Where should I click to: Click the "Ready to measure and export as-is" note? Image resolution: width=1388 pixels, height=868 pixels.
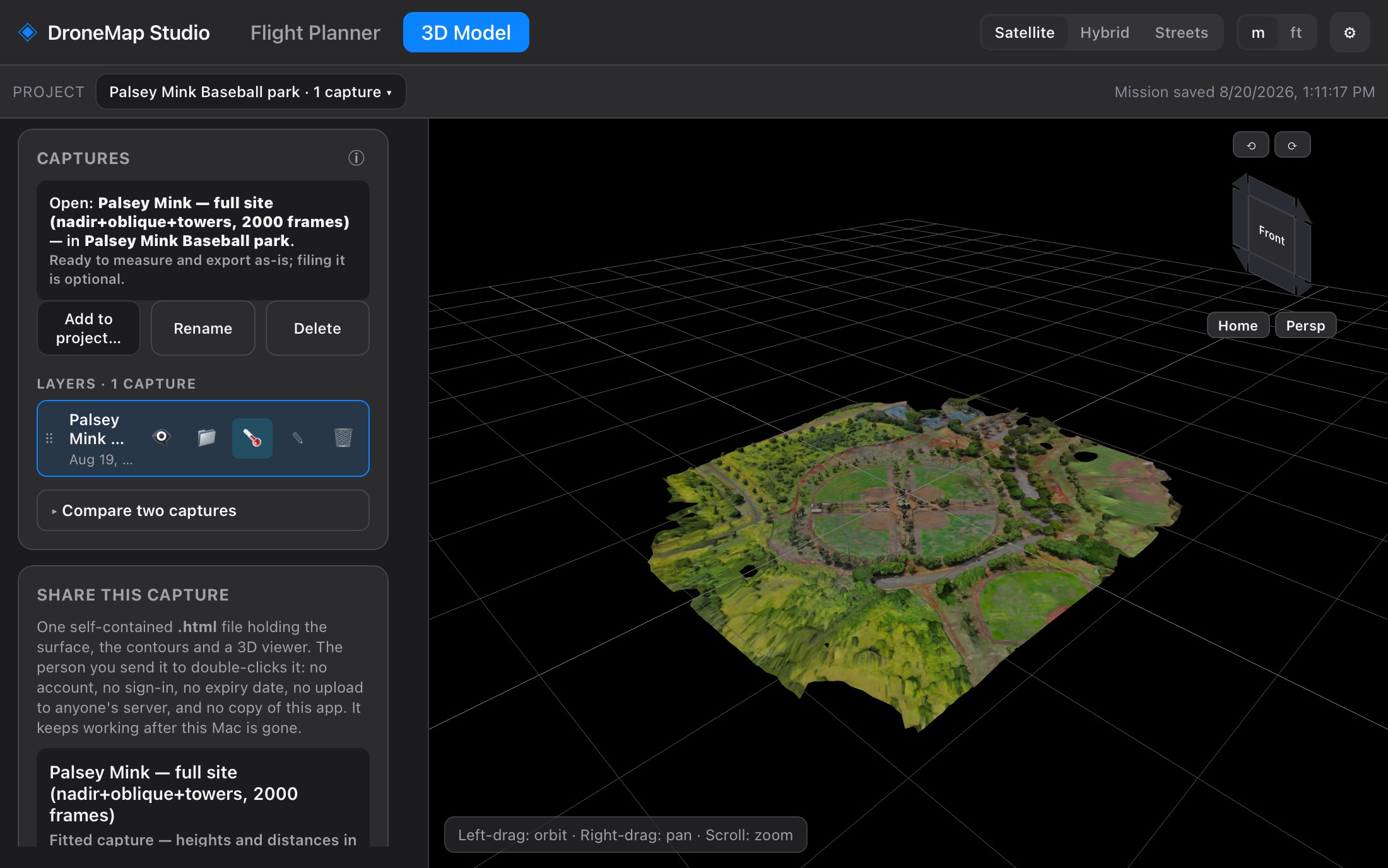pos(197,269)
